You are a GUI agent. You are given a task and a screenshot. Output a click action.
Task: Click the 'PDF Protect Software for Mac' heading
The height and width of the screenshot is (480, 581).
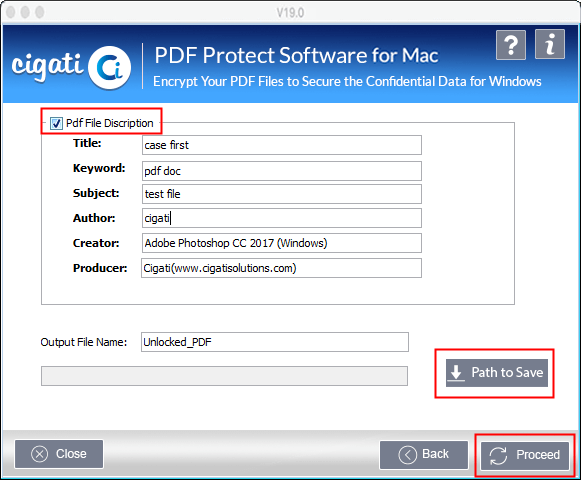(296, 56)
